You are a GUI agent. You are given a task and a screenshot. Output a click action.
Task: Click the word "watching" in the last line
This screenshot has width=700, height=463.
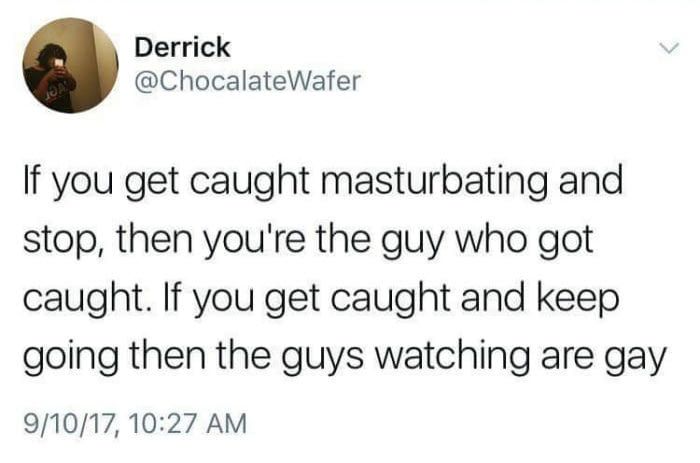(x=451, y=356)
